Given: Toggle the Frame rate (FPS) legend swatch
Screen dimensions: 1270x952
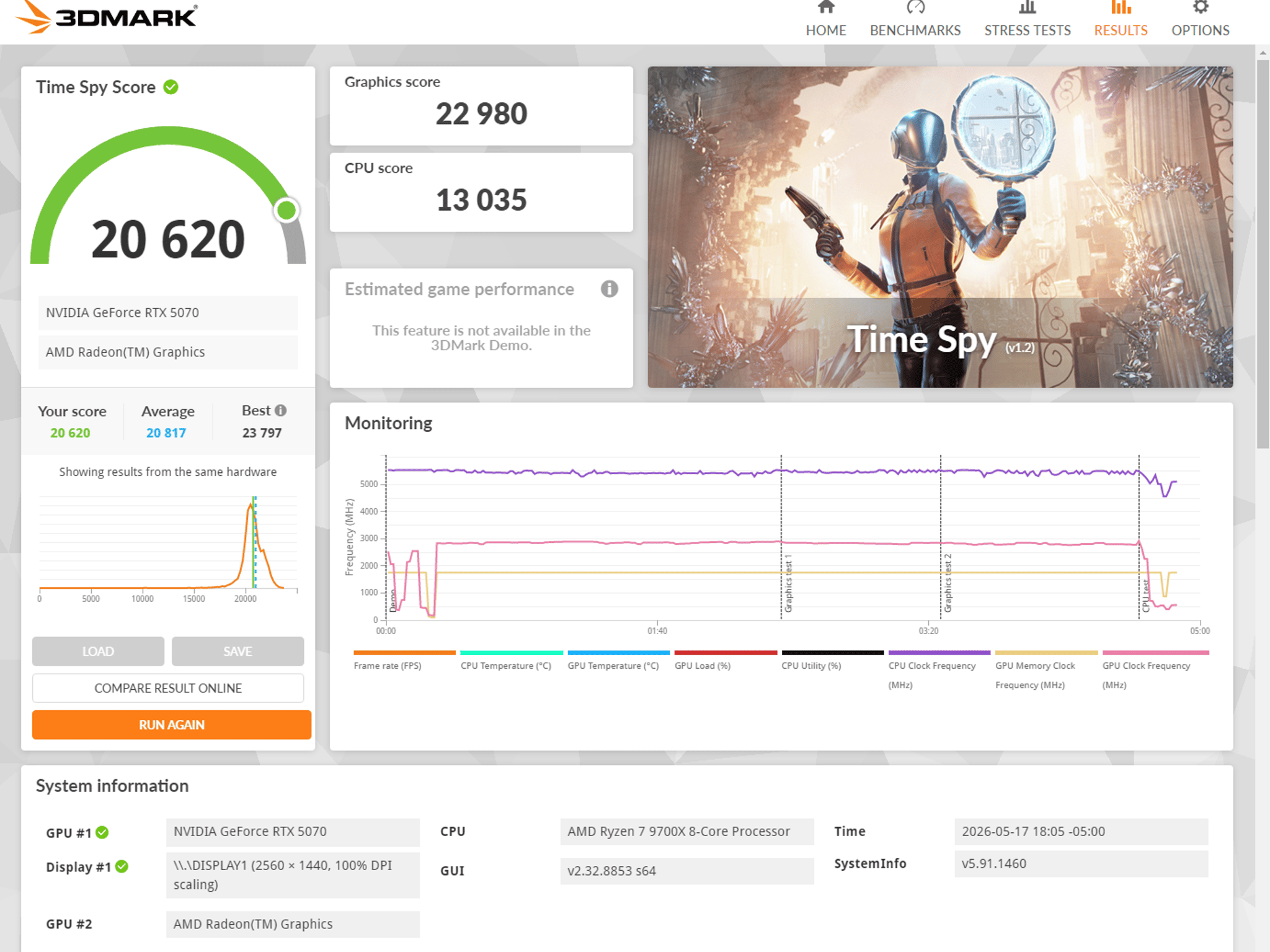Looking at the screenshot, I should coord(404,653).
